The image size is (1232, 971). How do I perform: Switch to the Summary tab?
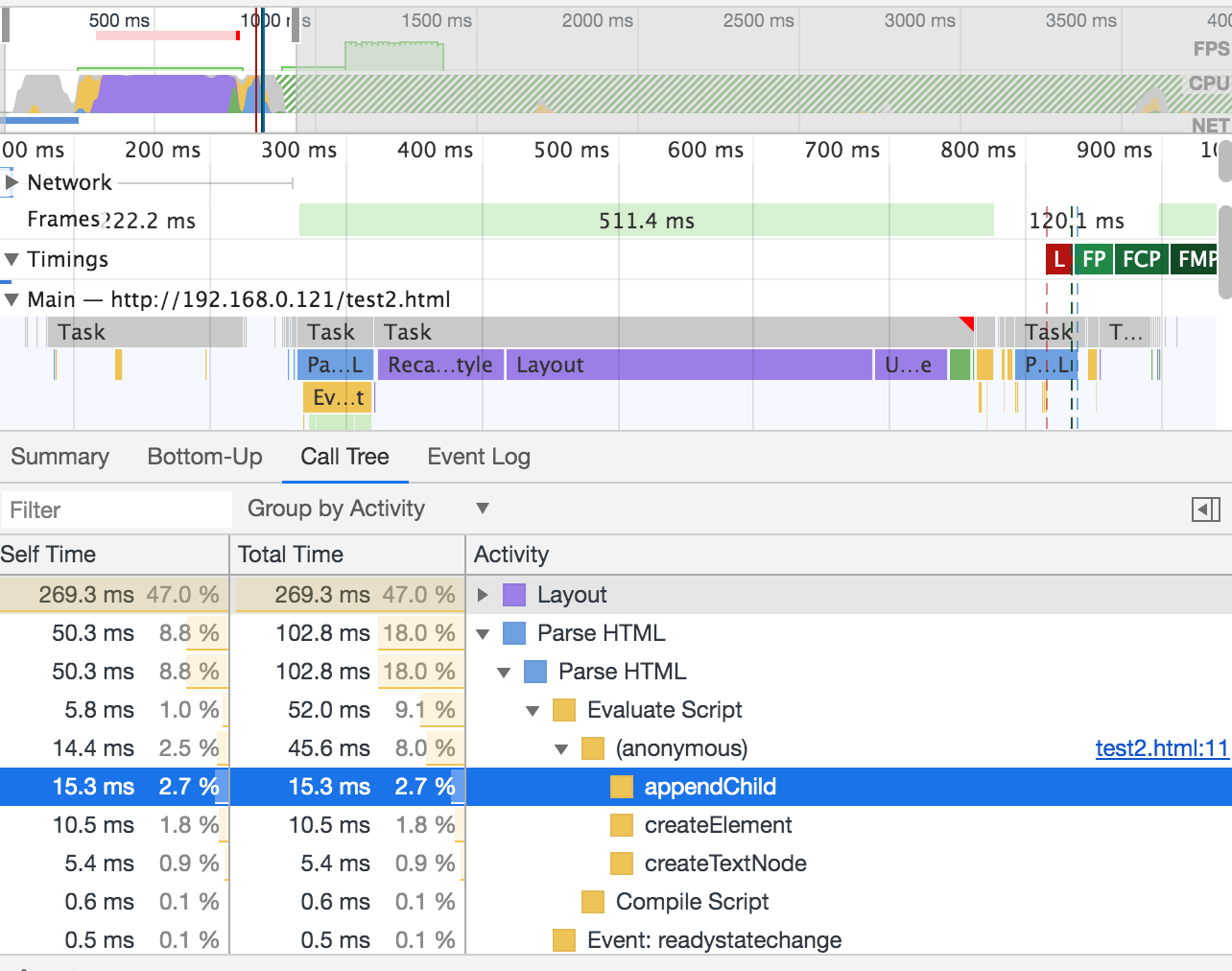click(x=59, y=457)
